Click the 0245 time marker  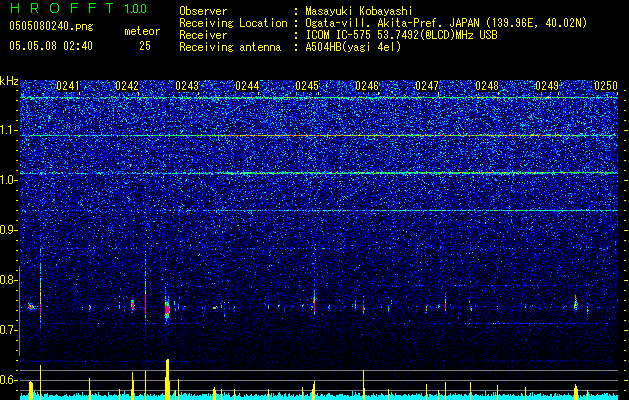click(x=307, y=86)
